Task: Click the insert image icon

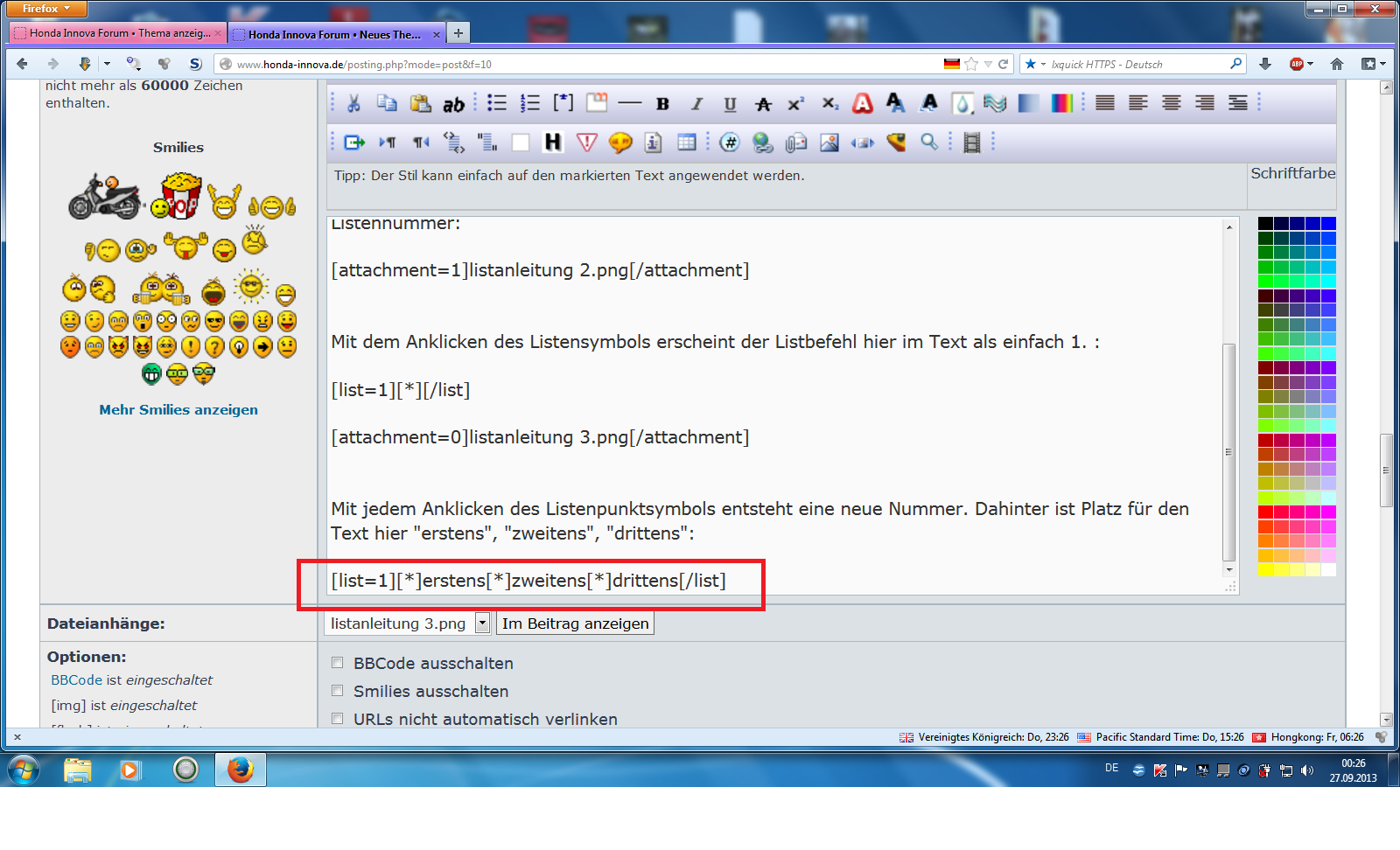Action: (829, 143)
